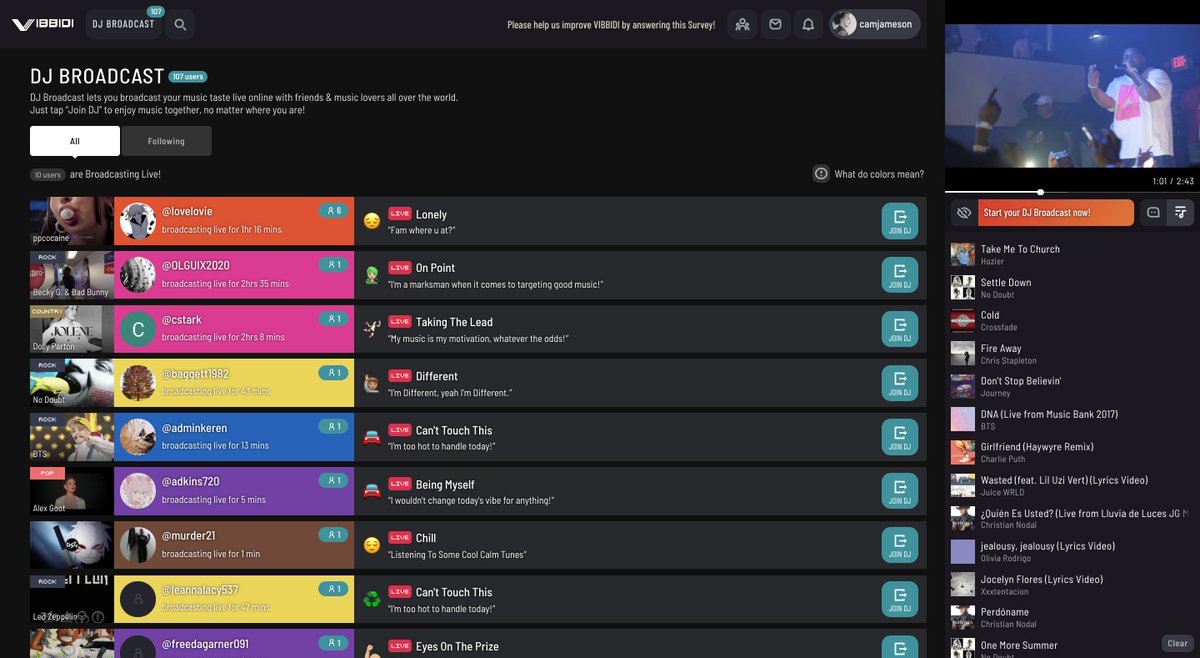Click @adkins720 avatar
The height and width of the screenshot is (658, 1200).
click(x=138, y=491)
